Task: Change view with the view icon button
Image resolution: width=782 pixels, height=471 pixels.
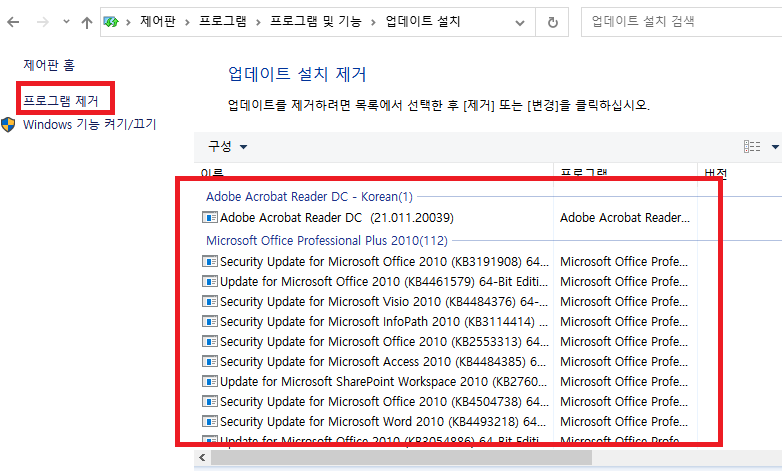Action: (x=752, y=146)
